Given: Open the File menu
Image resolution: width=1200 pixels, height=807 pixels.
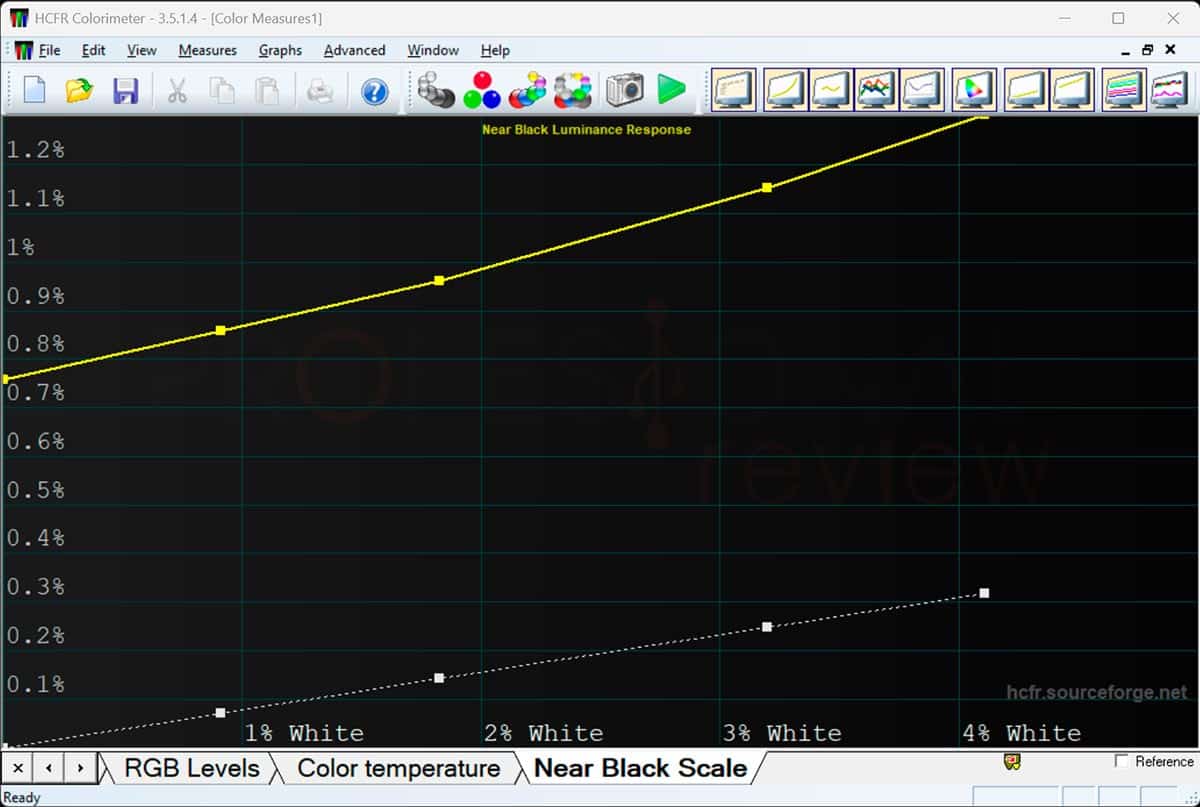Looking at the screenshot, I should 49,50.
